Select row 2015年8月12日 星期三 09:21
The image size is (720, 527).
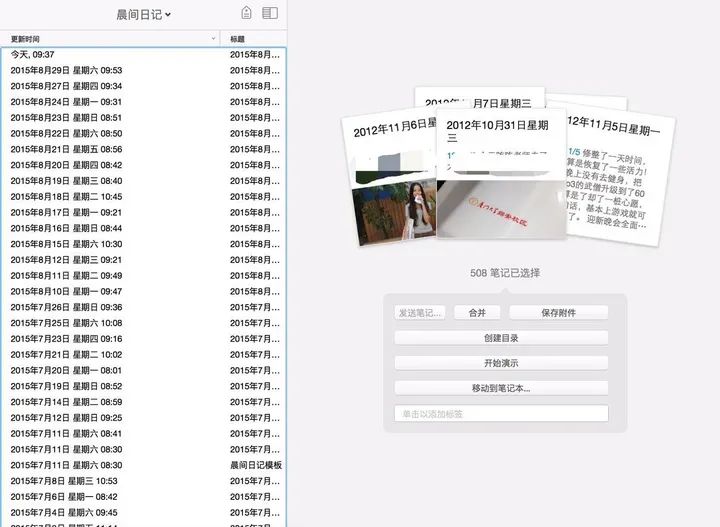(x=144, y=260)
